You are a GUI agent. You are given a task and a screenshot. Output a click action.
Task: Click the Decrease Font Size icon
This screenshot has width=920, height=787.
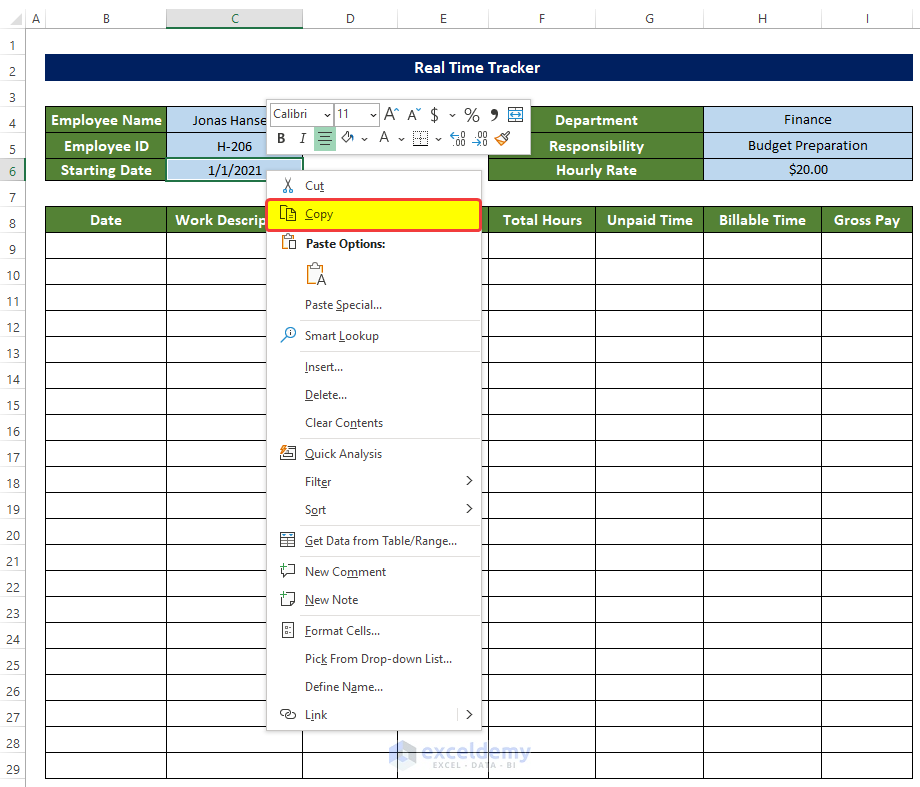(x=413, y=115)
